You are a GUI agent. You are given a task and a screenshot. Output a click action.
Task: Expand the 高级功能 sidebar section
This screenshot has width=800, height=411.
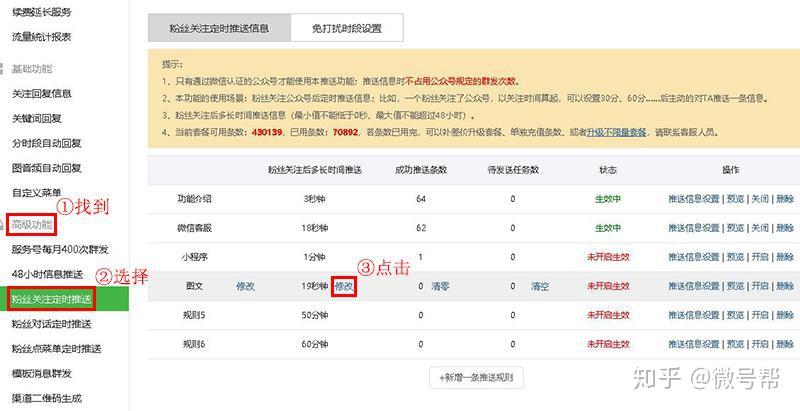point(32,224)
